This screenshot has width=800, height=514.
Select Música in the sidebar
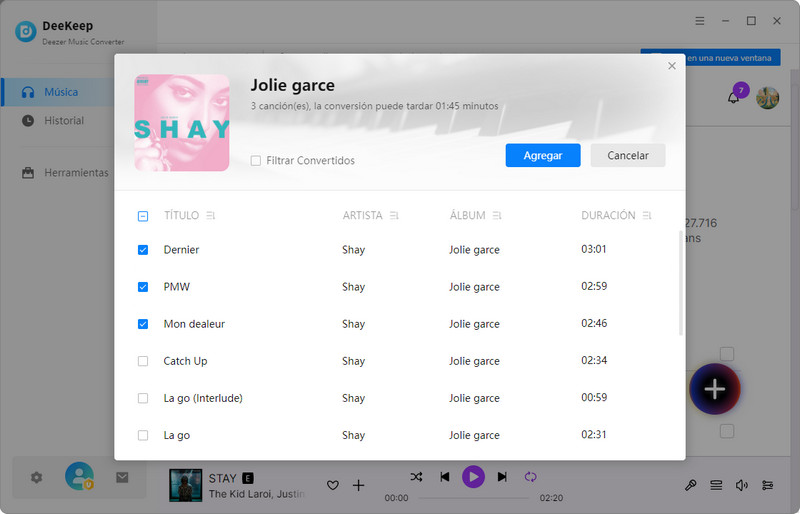pos(59,92)
